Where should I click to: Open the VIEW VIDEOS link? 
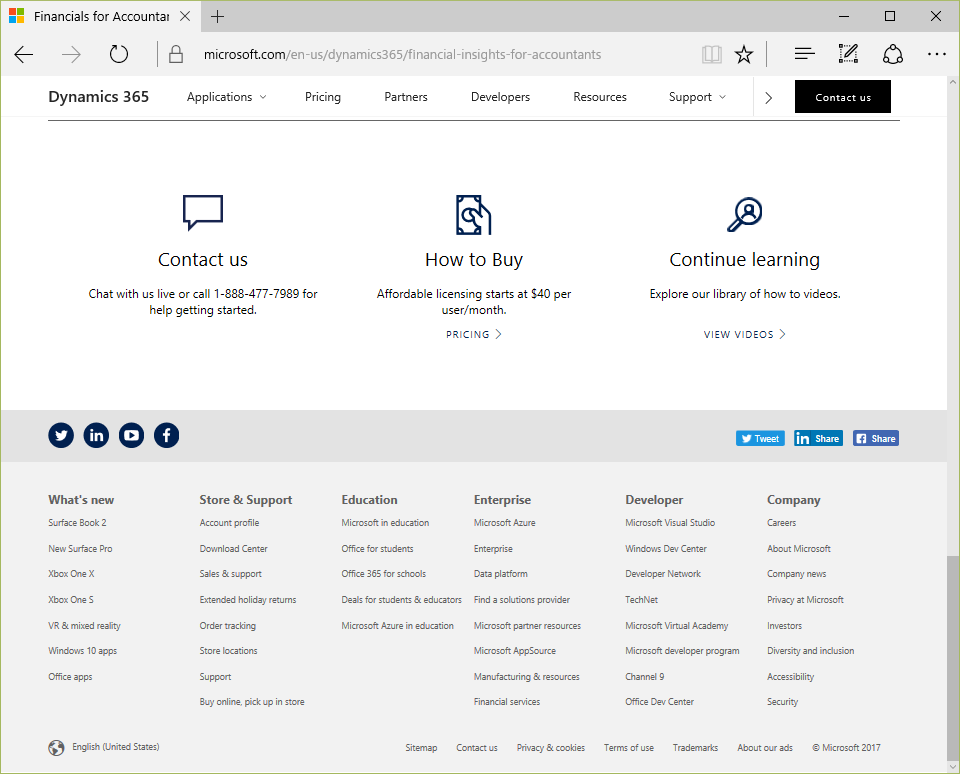coord(744,334)
